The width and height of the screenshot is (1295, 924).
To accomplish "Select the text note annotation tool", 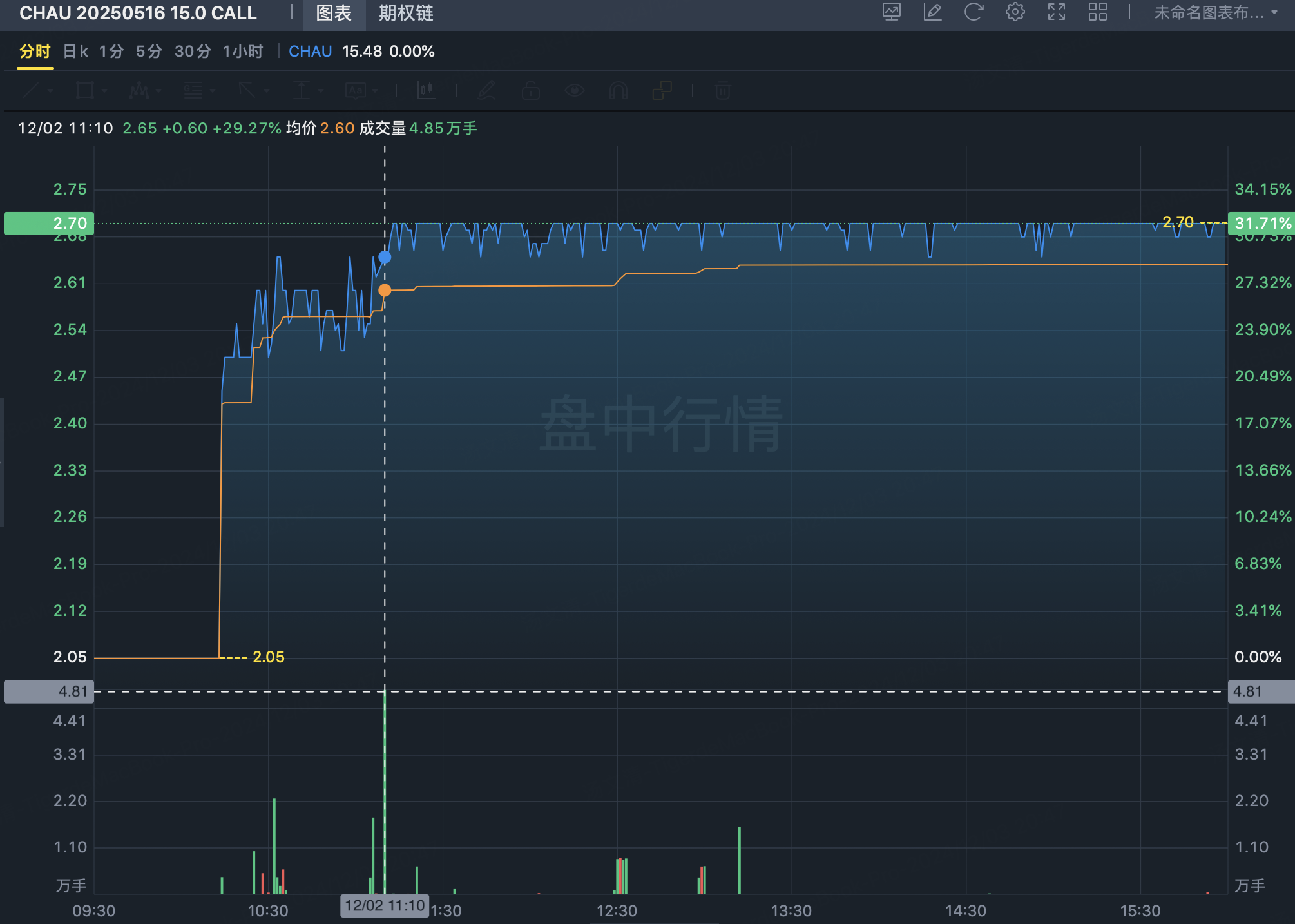I will click(x=356, y=90).
